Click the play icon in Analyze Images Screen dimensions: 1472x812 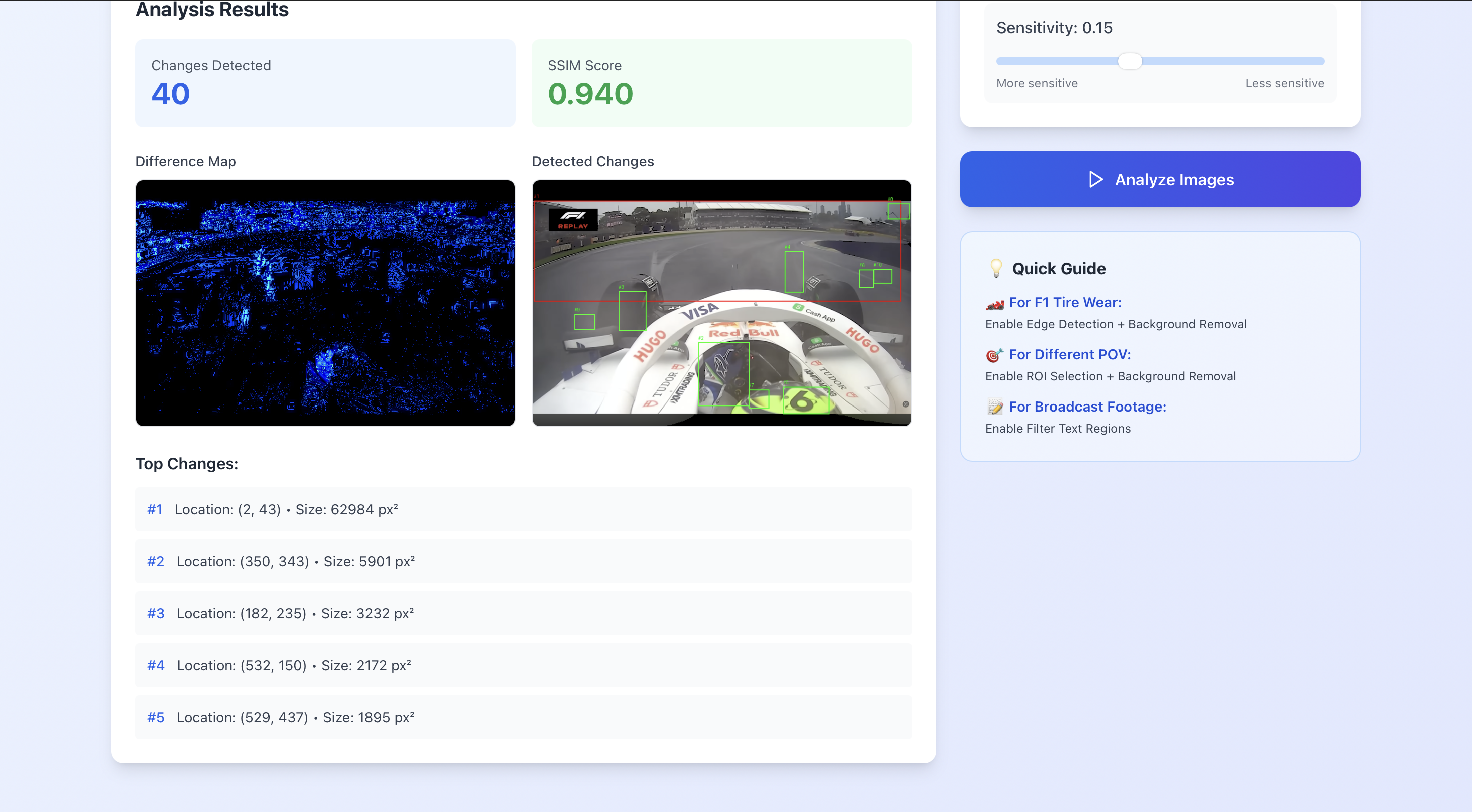coord(1095,179)
